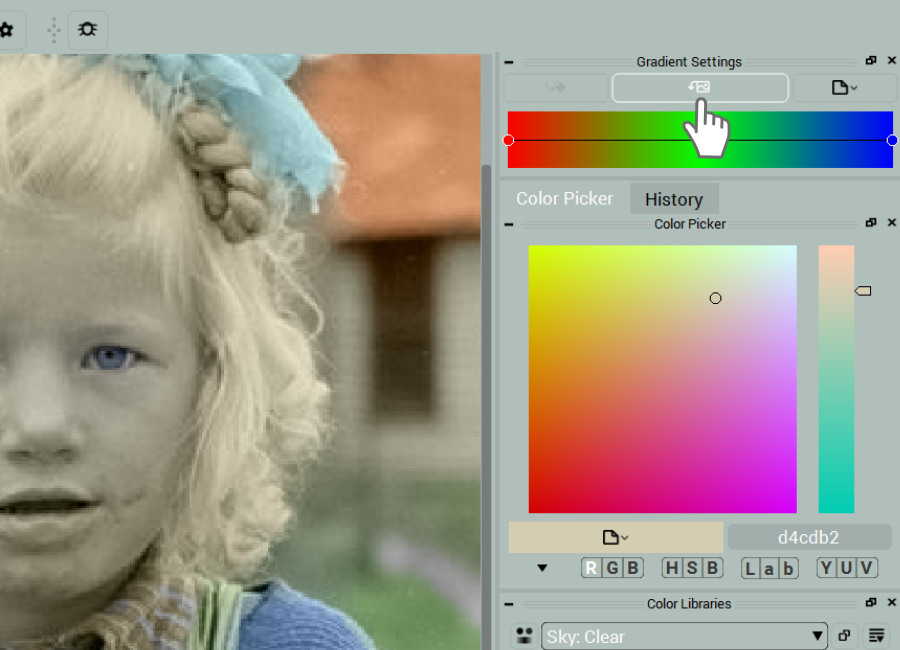Click the hex value field d4cdb2
Viewport: 900px width, 650px height.
point(809,537)
